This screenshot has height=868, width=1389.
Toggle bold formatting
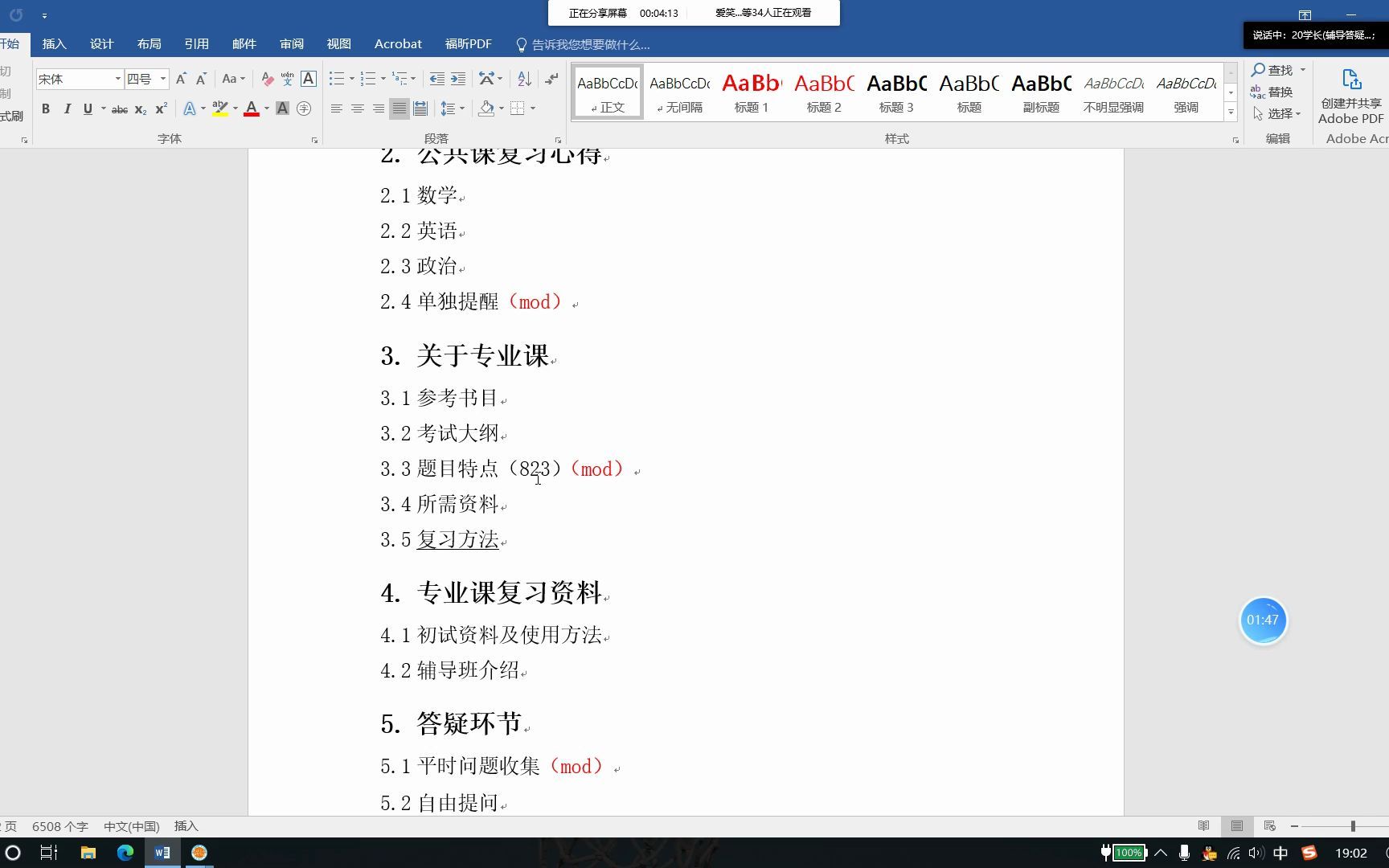click(46, 108)
